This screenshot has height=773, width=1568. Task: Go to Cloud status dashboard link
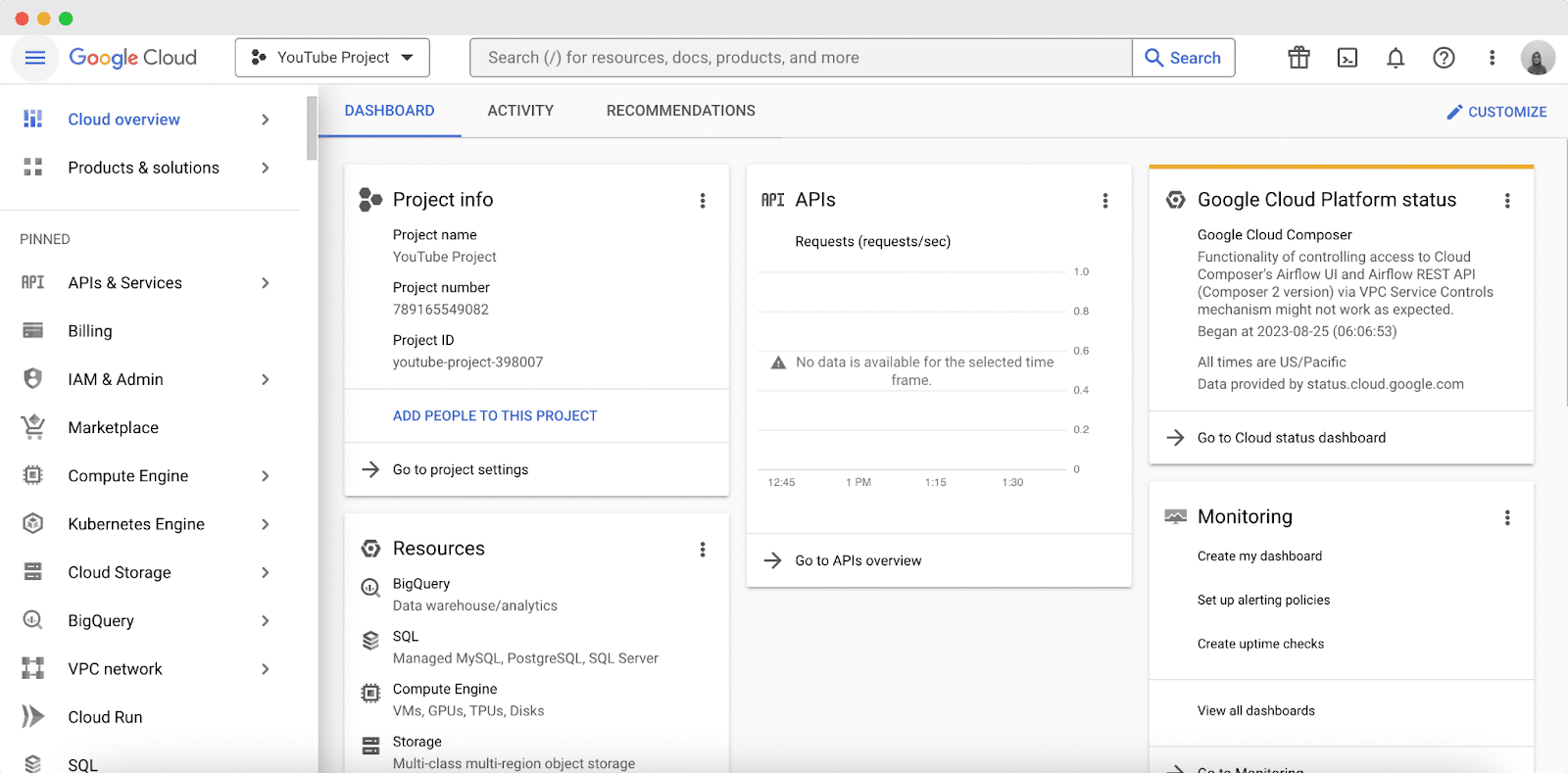tap(1292, 438)
